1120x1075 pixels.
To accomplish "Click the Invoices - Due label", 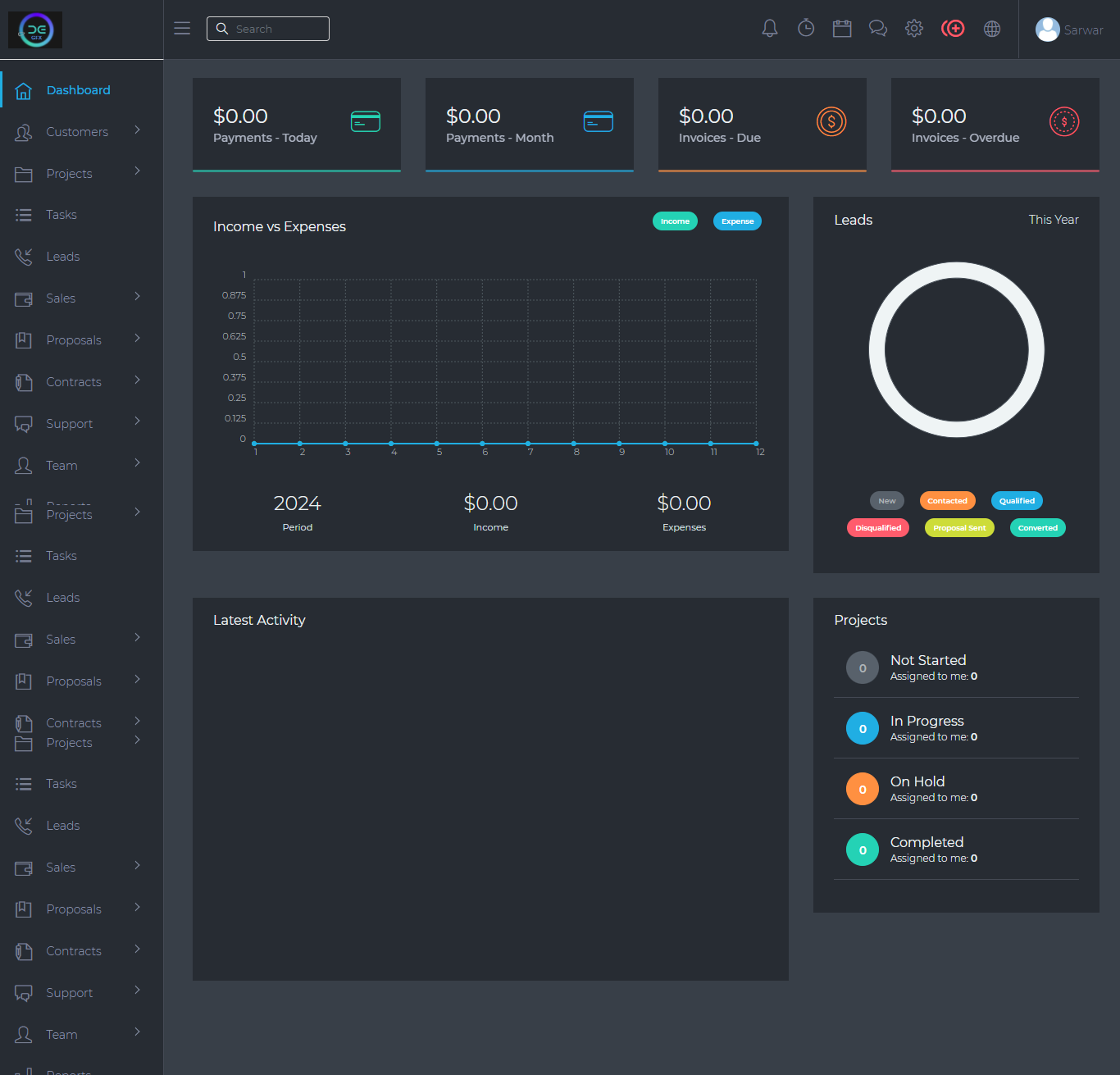I will click(x=720, y=138).
